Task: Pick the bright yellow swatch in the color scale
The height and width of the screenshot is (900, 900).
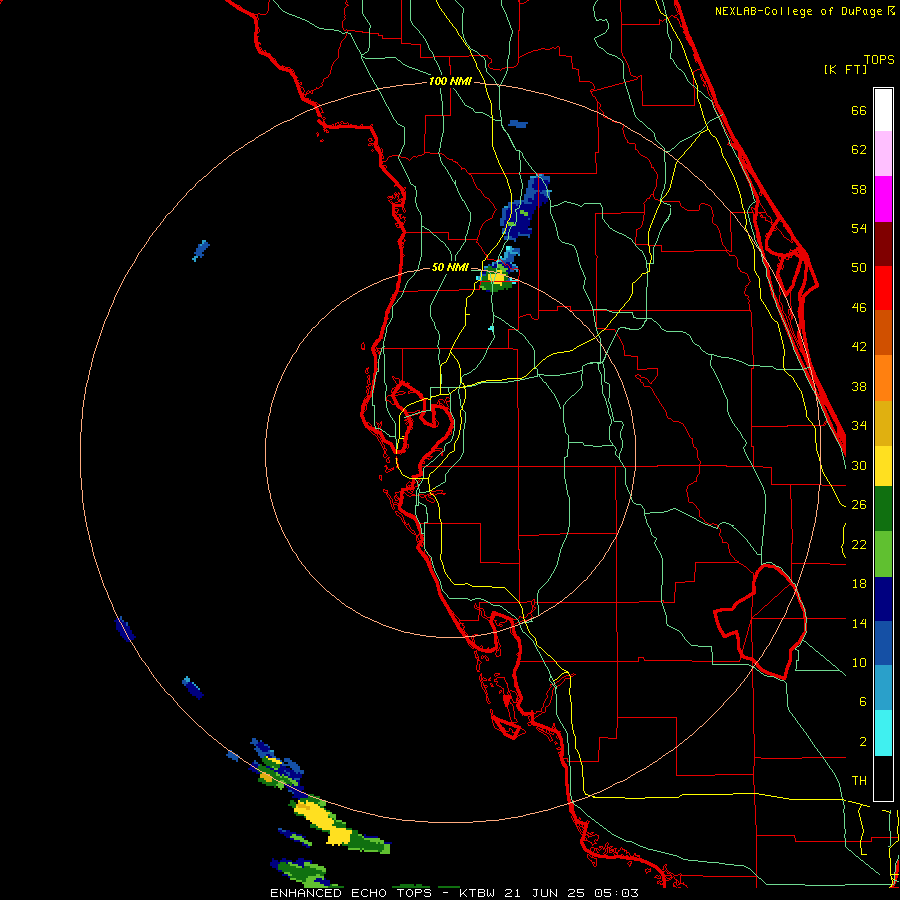Action: coord(883,466)
